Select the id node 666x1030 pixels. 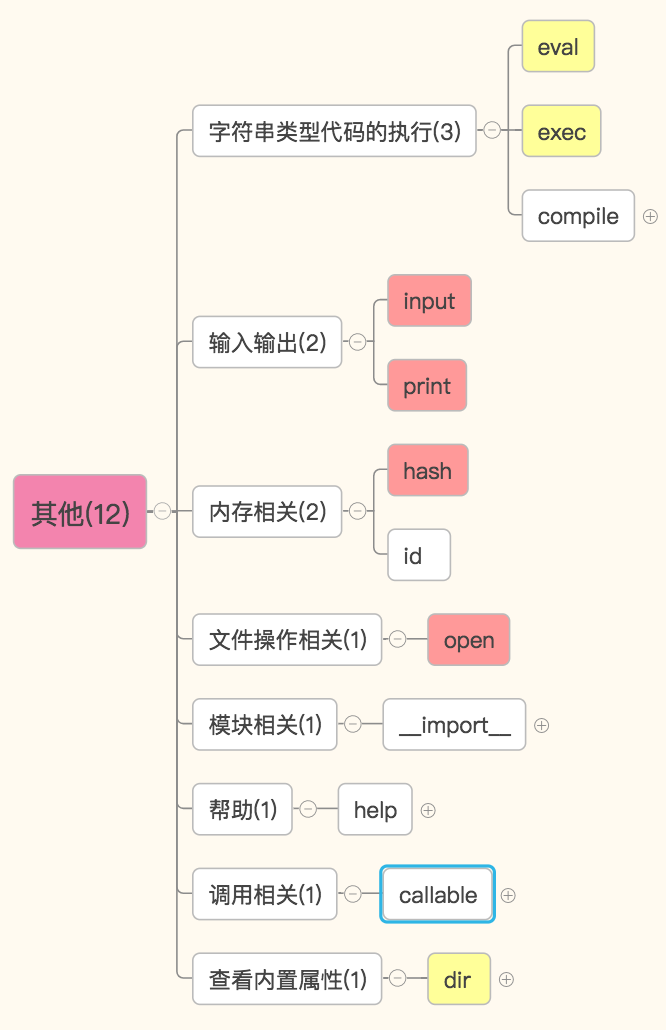pyautogui.click(x=418, y=555)
